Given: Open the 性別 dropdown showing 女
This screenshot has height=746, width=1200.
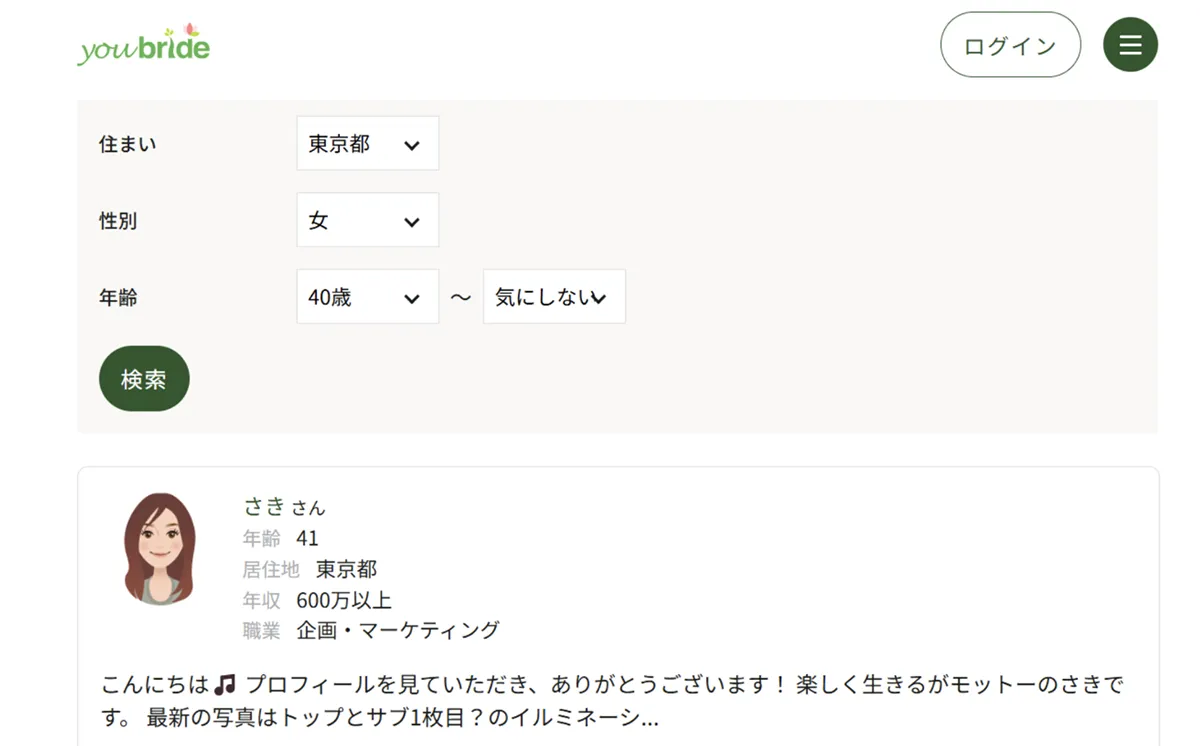Looking at the screenshot, I should click(367, 220).
